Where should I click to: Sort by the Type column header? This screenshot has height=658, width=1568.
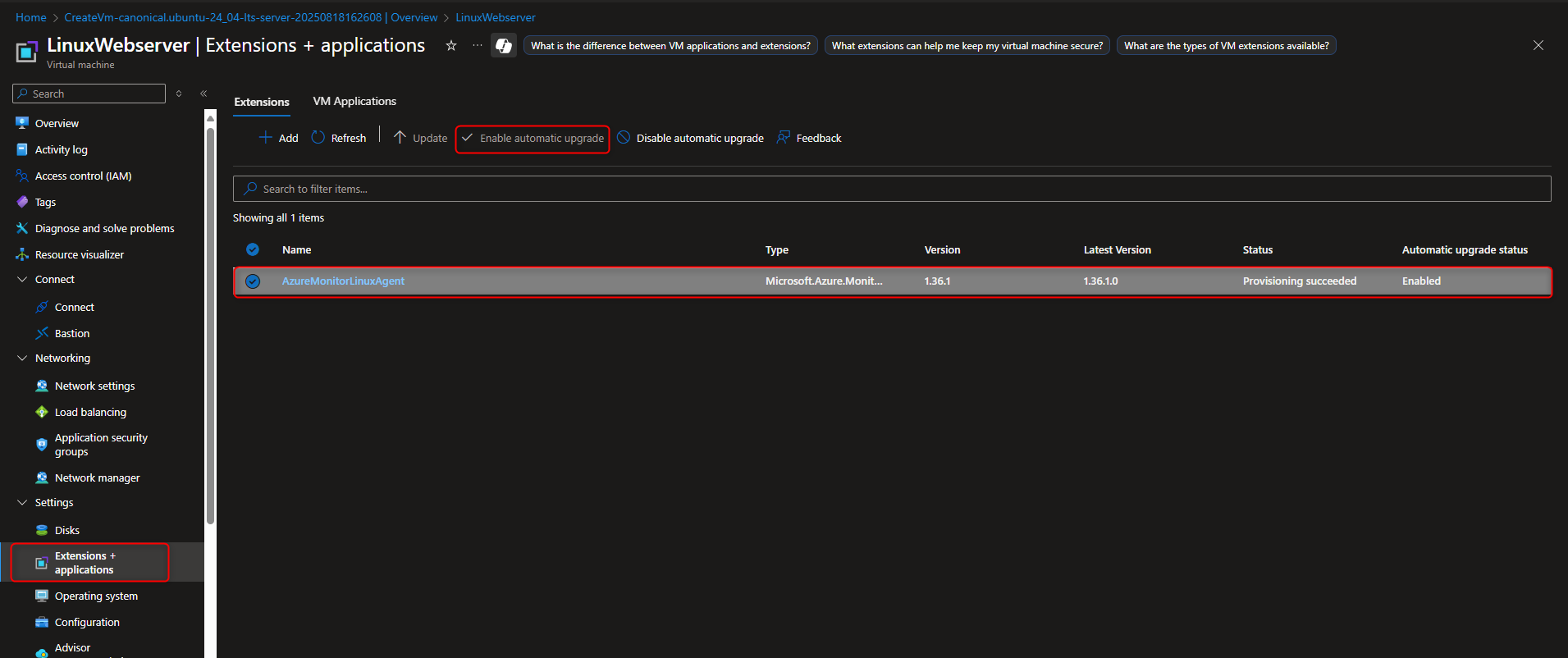pos(777,249)
